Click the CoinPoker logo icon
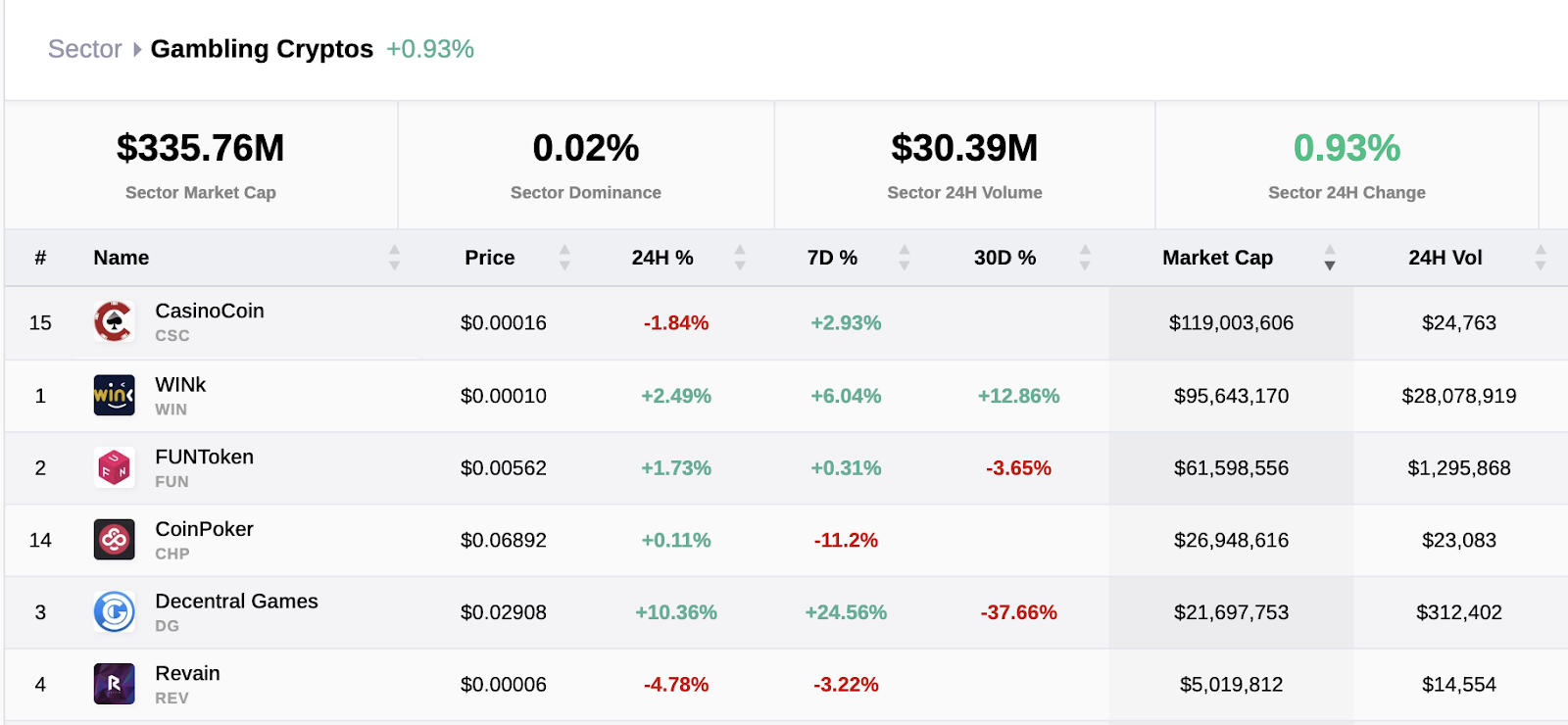The width and height of the screenshot is (1568, 725). (114, 540)
